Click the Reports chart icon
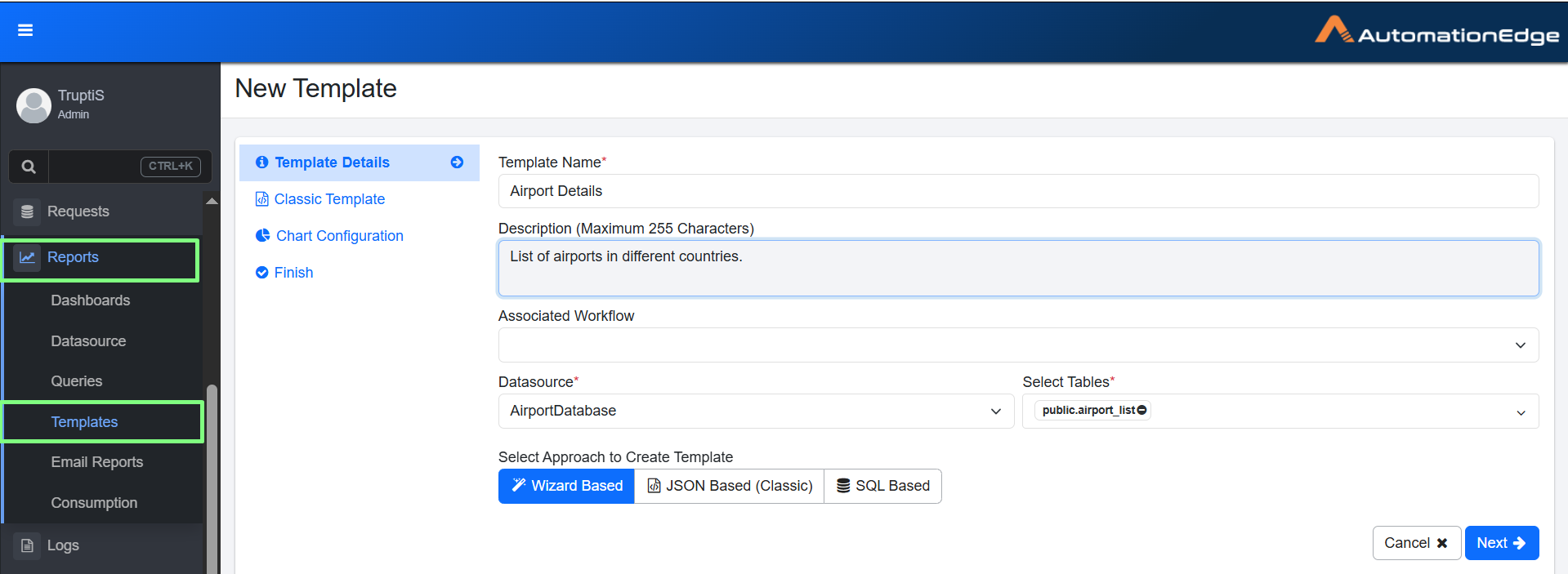1568x574 pixels. point(27,257)
